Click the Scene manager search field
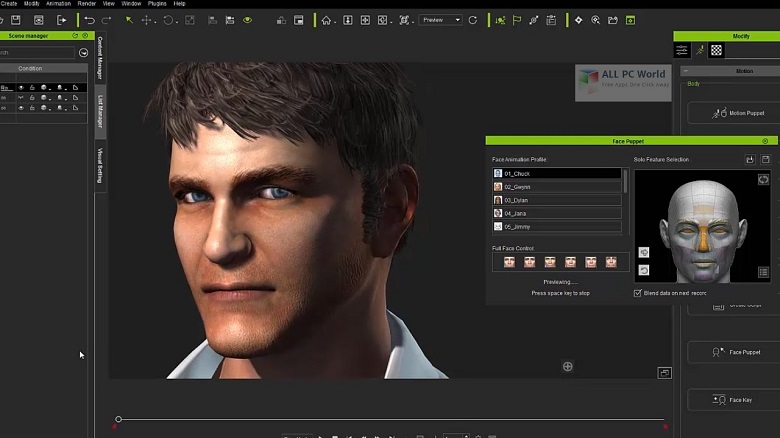The image size is (780, 438). click(x=37, y=53)
